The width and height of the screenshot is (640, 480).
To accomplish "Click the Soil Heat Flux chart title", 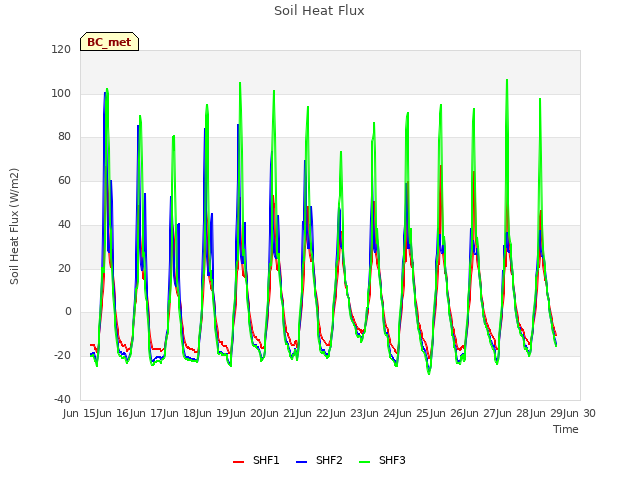I will point(319,11).
